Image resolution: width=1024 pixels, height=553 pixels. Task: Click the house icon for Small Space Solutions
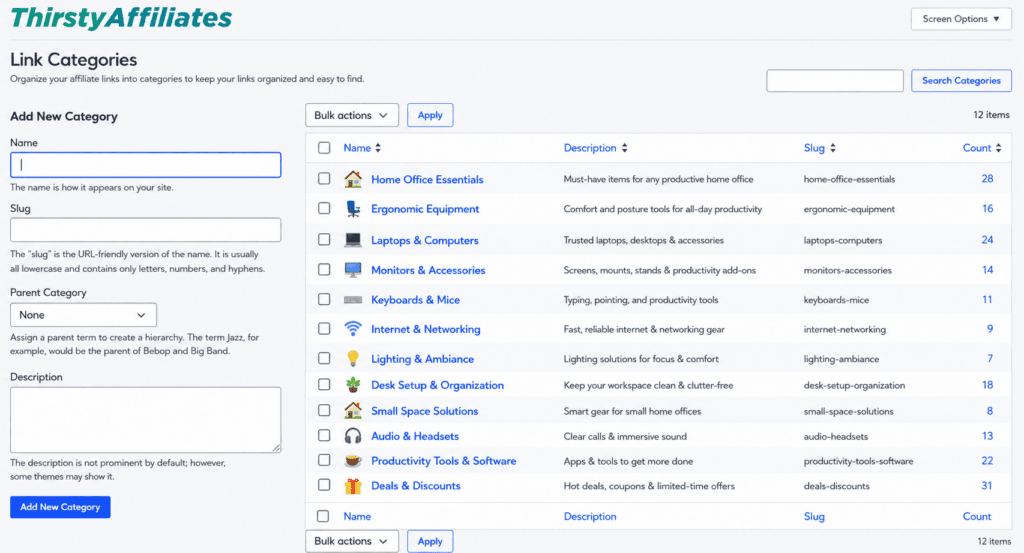[353, 411]
